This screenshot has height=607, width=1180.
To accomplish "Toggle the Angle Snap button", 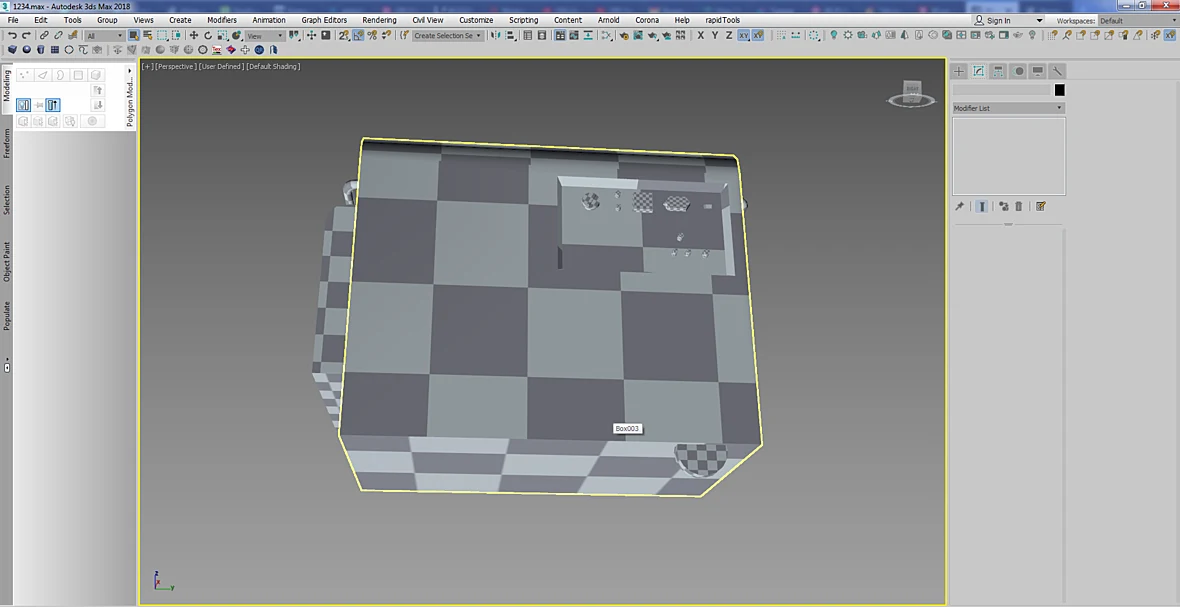I will coord(357,35).
